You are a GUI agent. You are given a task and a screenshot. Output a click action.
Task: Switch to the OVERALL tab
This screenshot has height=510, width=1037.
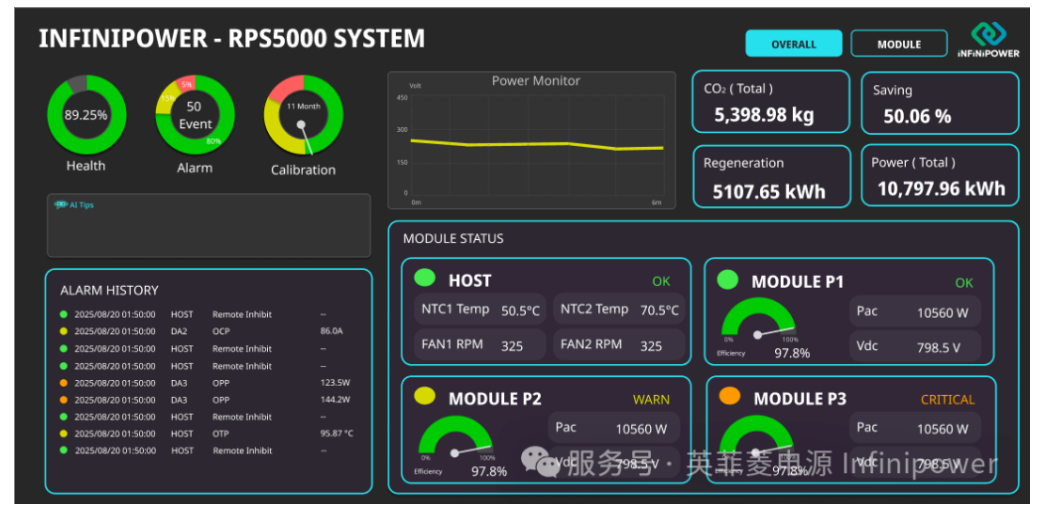coord(793,44)
